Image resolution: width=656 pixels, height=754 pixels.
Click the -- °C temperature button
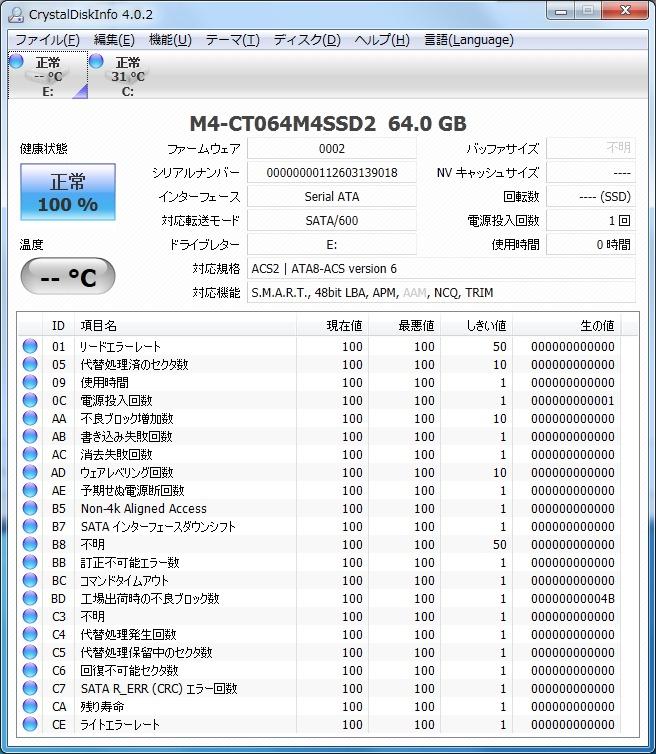[x=68, y=276]
